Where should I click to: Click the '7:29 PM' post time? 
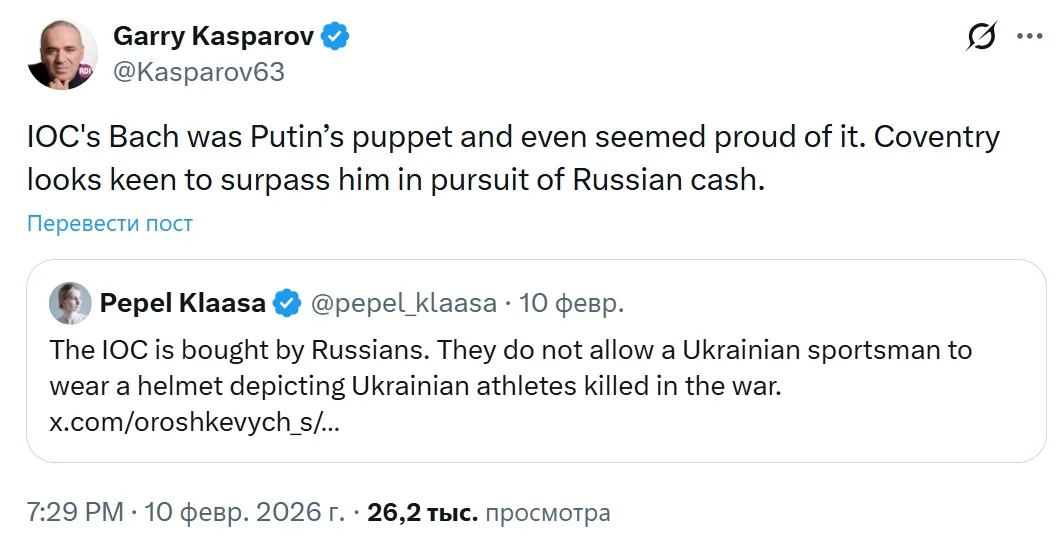pyautogui.click(x=75, y=514)
